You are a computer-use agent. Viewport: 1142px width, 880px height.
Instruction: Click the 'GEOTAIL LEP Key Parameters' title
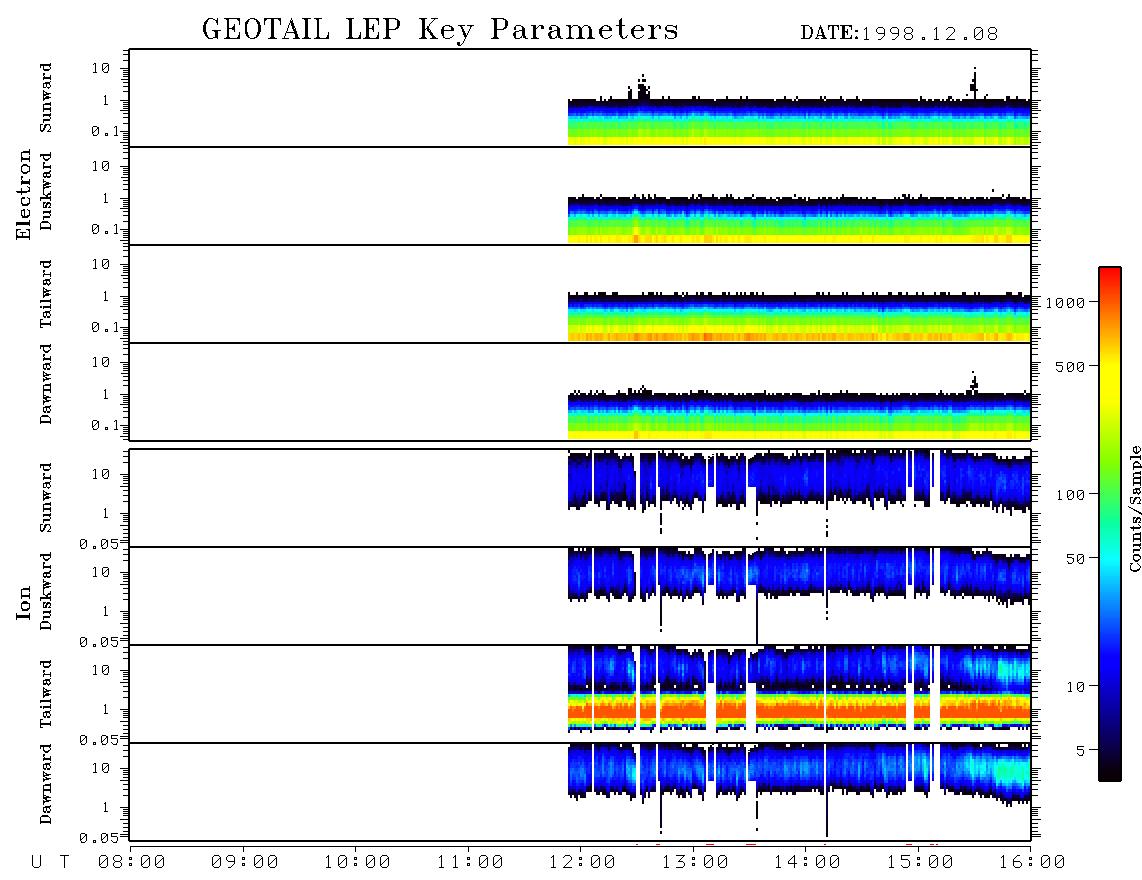click(x=440, y=30)
